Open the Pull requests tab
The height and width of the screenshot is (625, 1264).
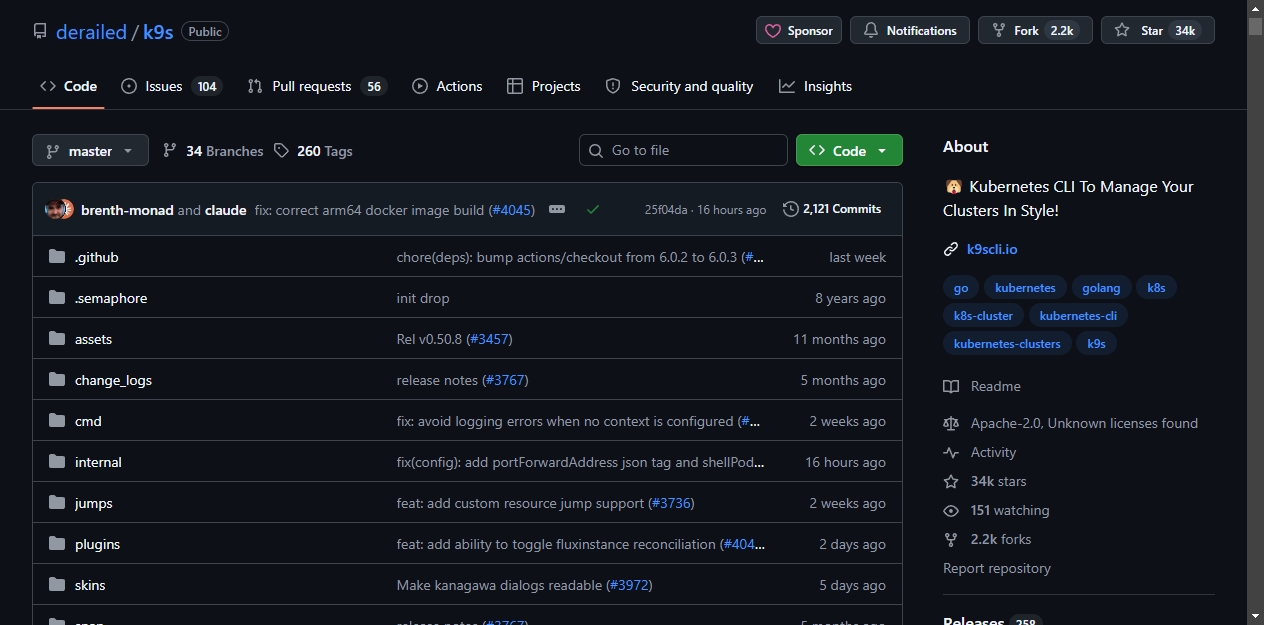click(x=317, y=86)
